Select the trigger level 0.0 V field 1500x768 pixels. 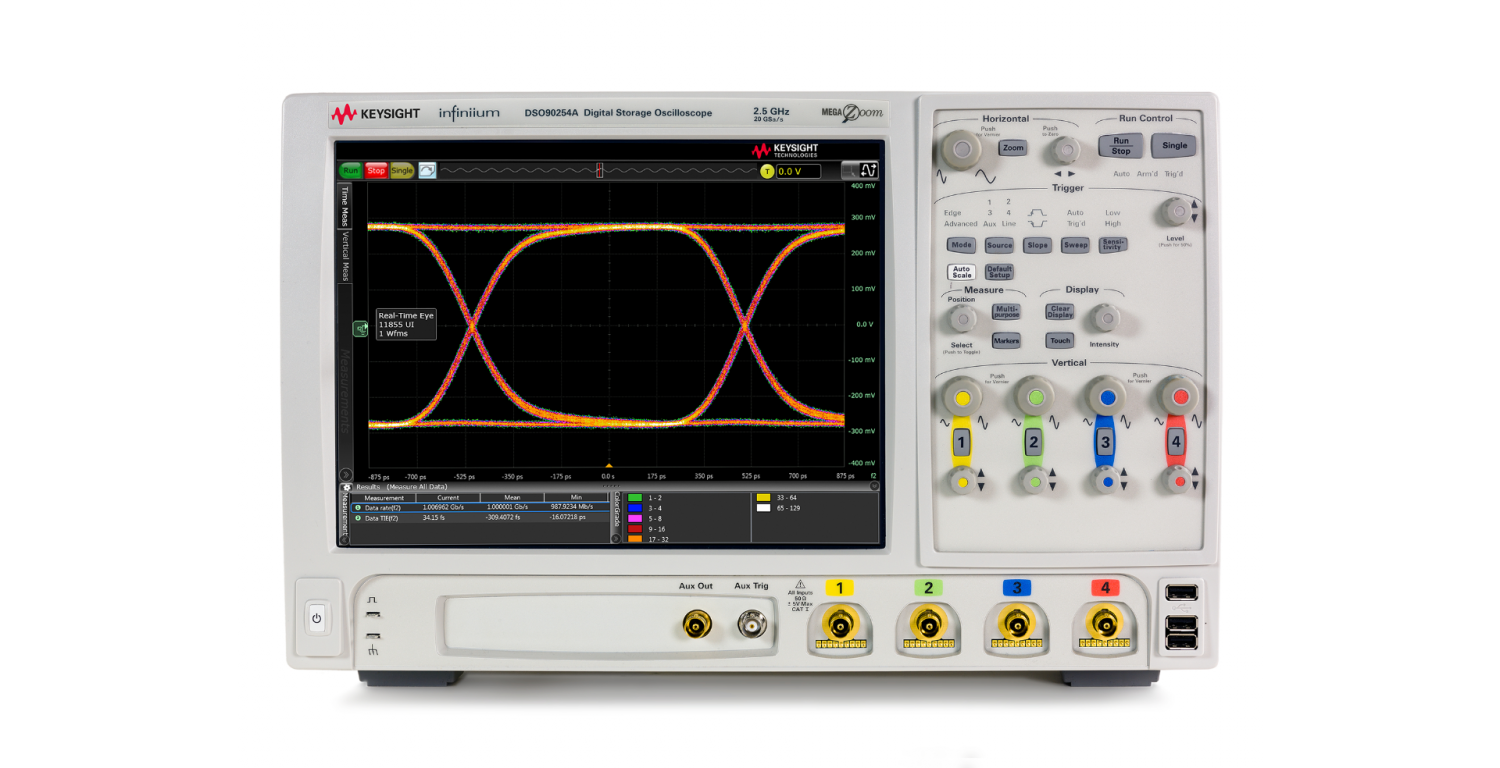coord(798,172)
